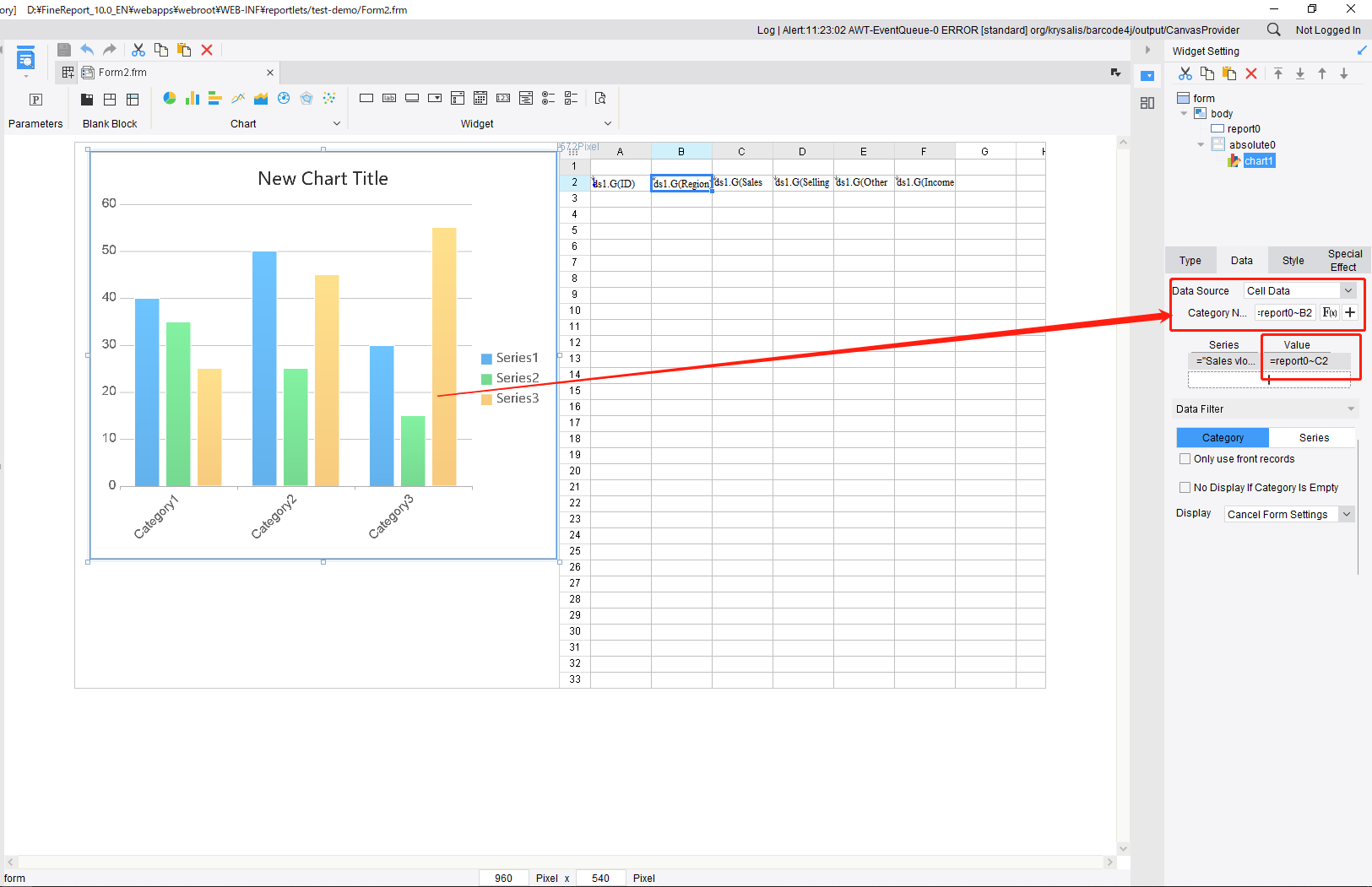Add the number input widget

[503, 99]
